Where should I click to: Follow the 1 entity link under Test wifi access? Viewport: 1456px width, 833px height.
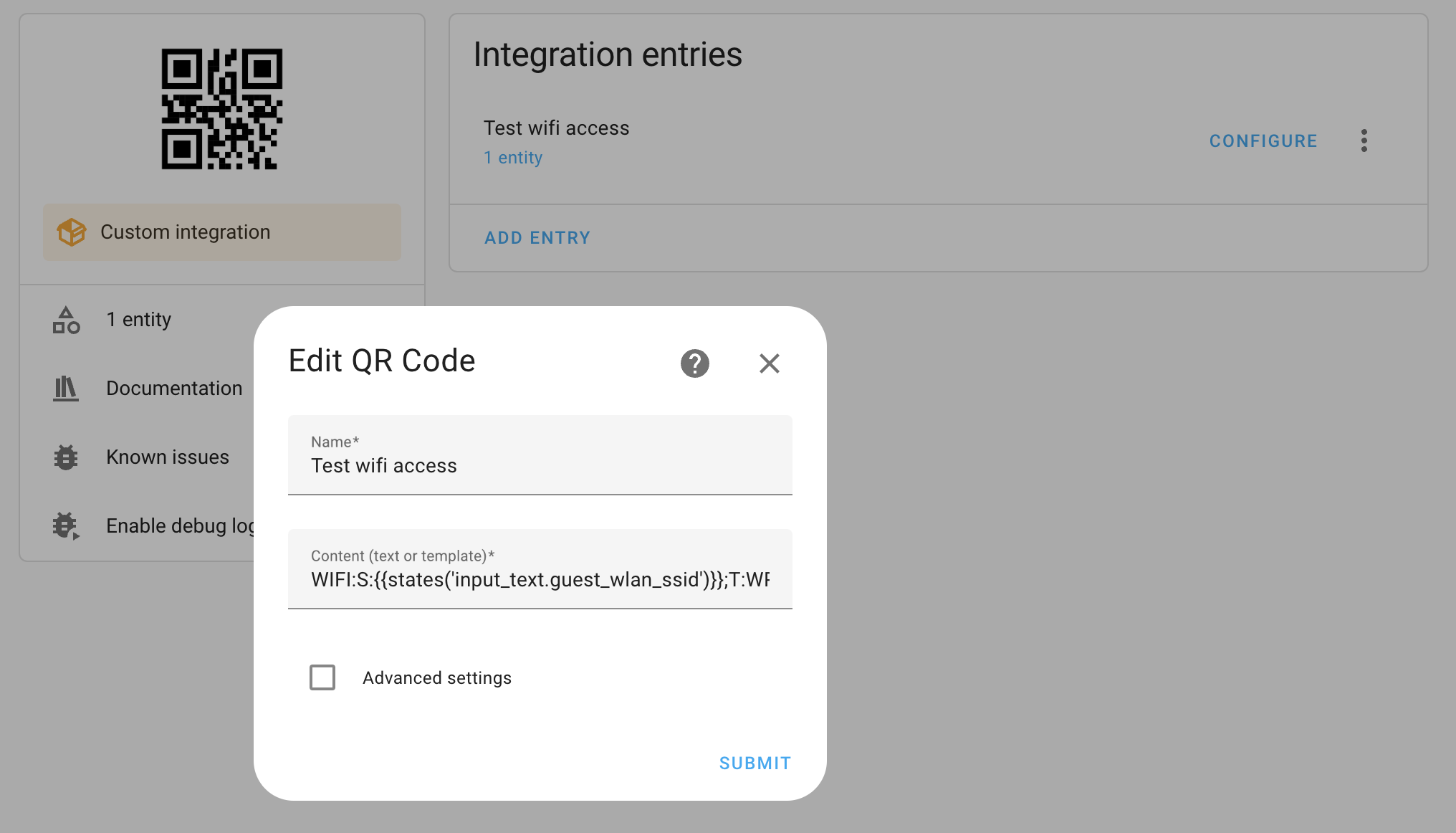tap(512, 157)
